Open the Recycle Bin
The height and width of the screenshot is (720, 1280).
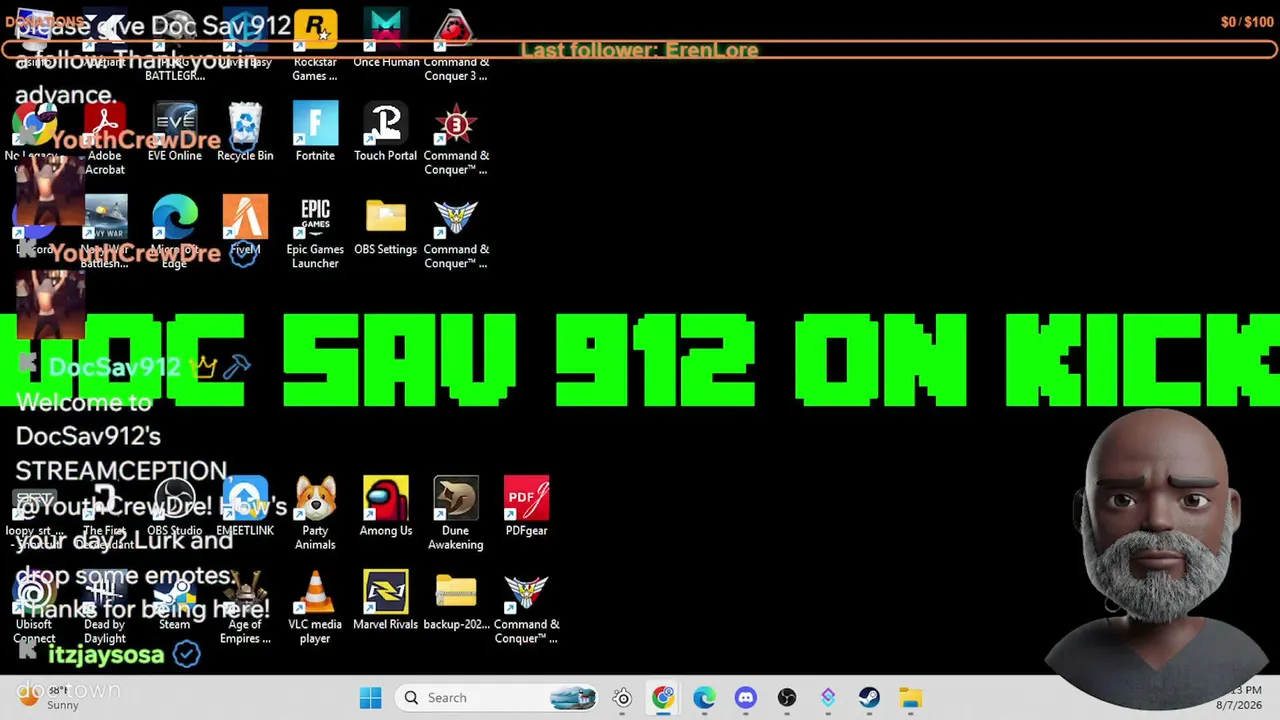click(245, 132)
